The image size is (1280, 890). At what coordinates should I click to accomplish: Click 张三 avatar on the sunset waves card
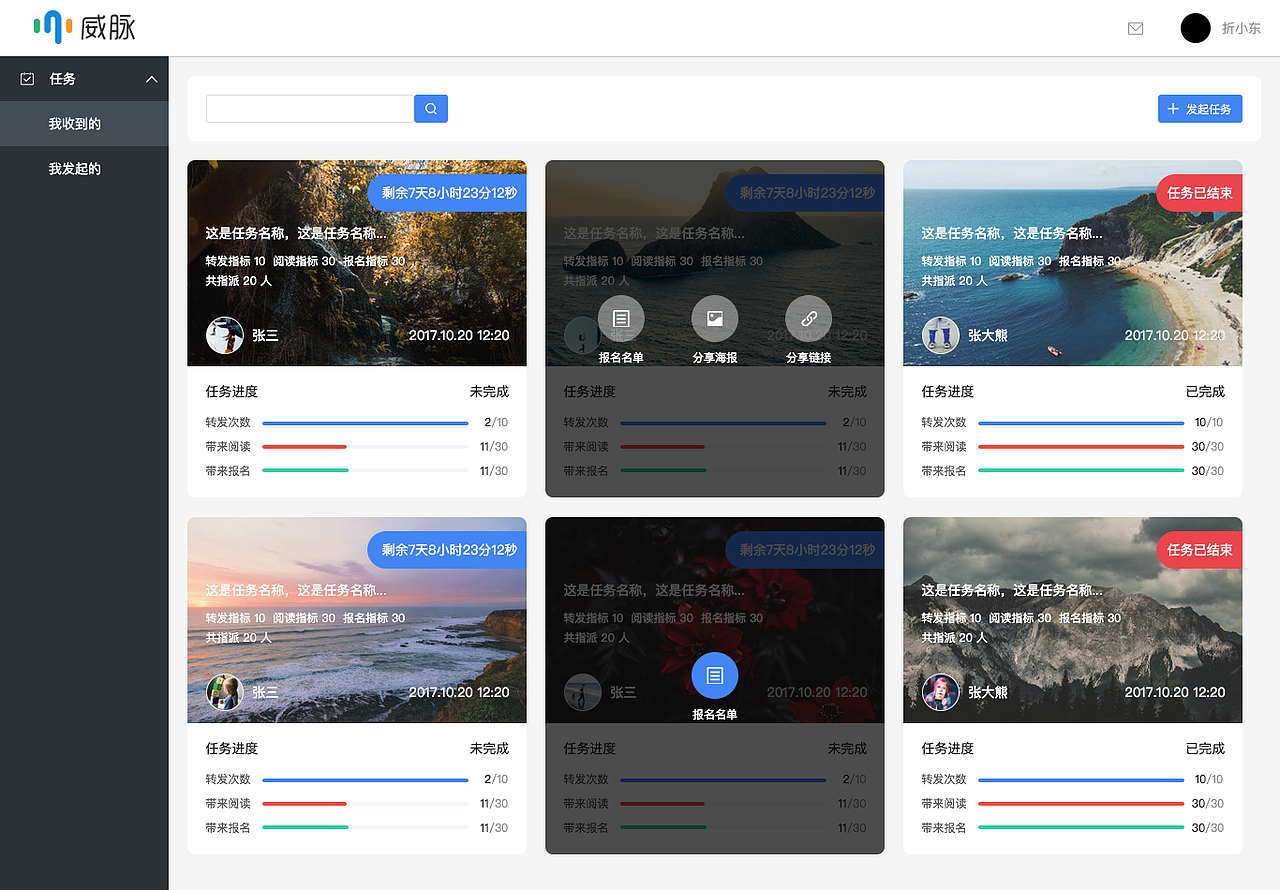tap(225, 692)
